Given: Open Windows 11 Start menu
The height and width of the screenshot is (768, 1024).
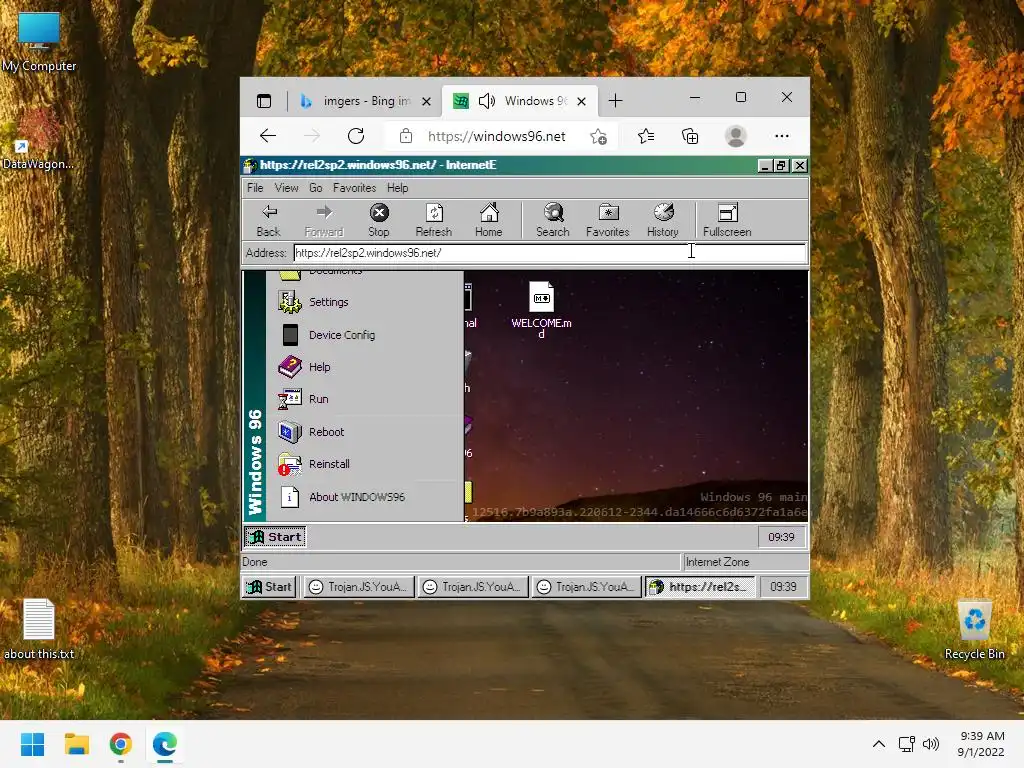Looking at the screenshot, I should (x=32, y=744).
